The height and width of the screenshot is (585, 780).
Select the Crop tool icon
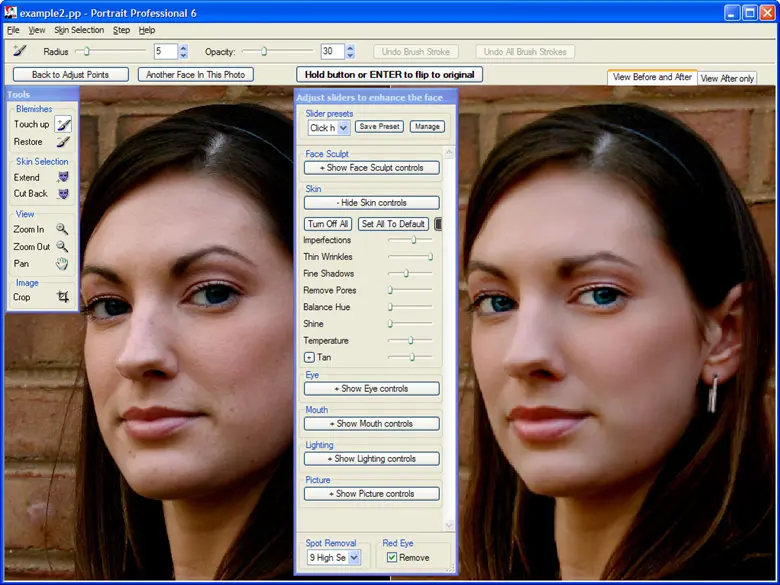62,297
